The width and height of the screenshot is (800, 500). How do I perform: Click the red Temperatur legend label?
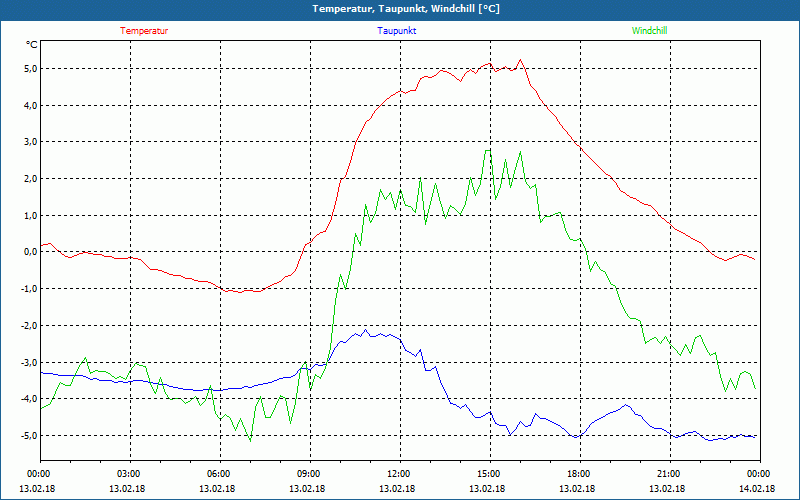click(144, 31)
